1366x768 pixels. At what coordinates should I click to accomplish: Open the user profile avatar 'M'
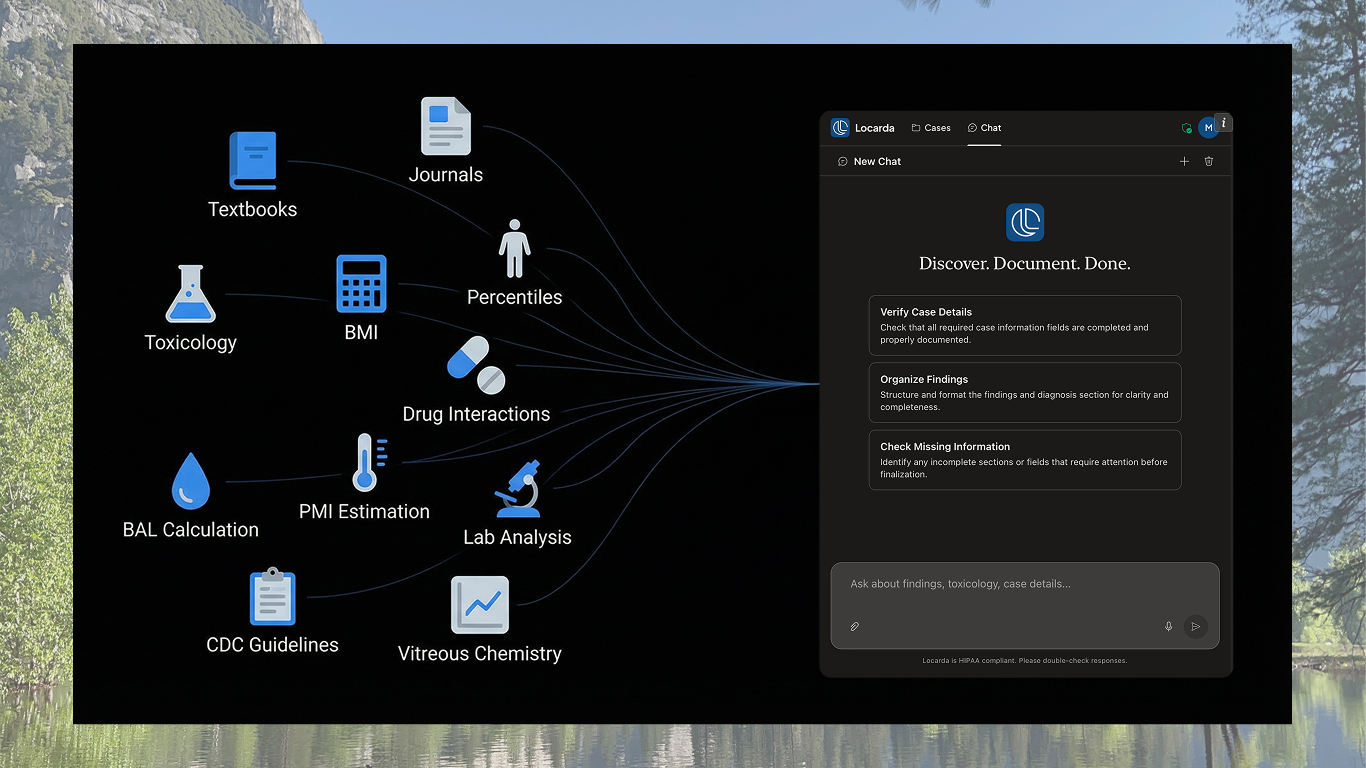(x=1208, y=128)
